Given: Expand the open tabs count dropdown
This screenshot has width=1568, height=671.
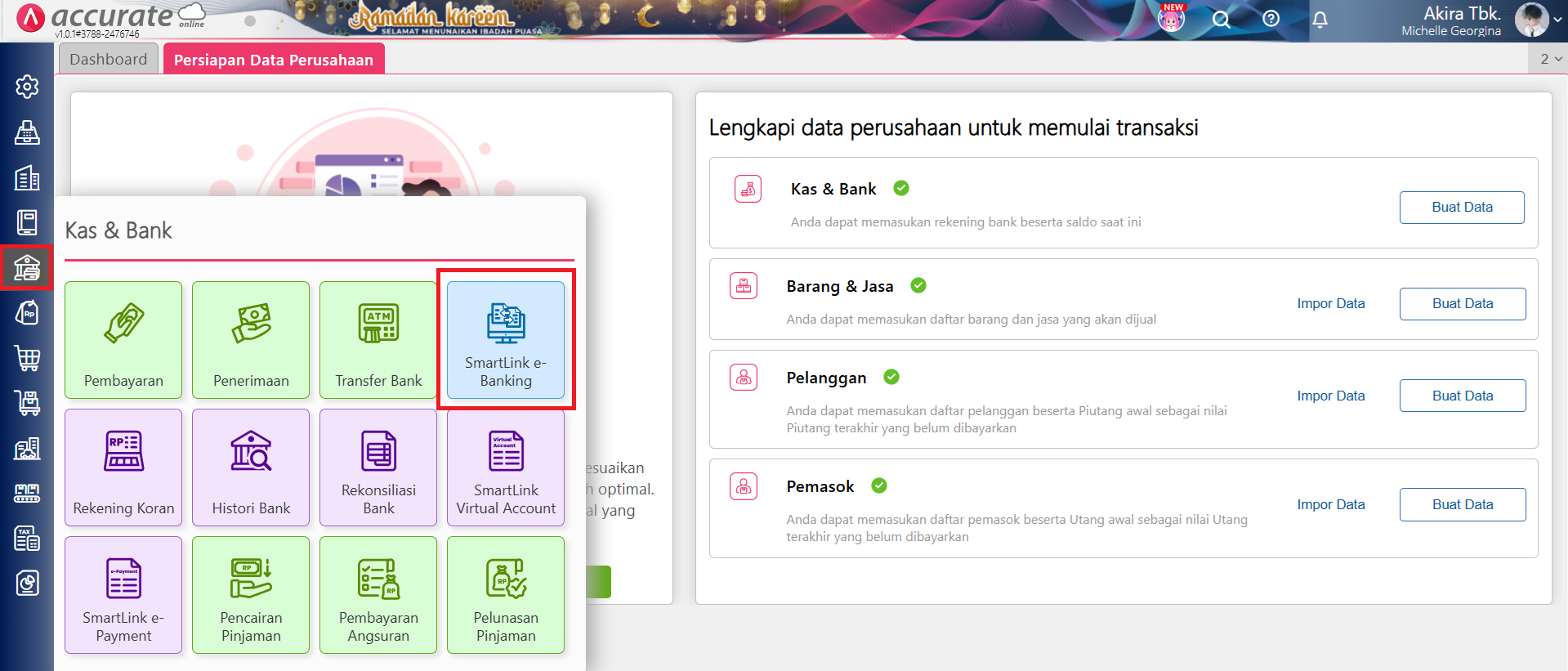Looking at the screenshot, I should click(x=1550, y=59).
